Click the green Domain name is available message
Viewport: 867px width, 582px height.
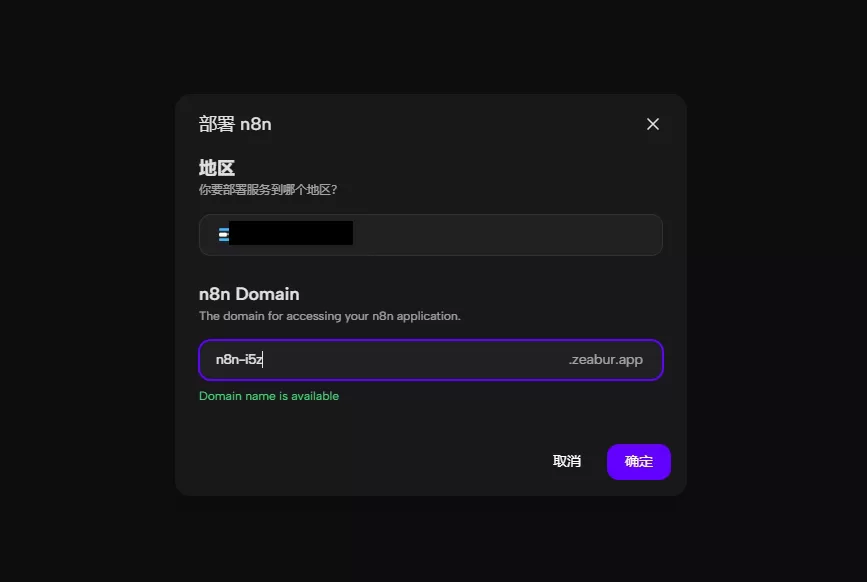pyautogui.click(x=269, y=396)
